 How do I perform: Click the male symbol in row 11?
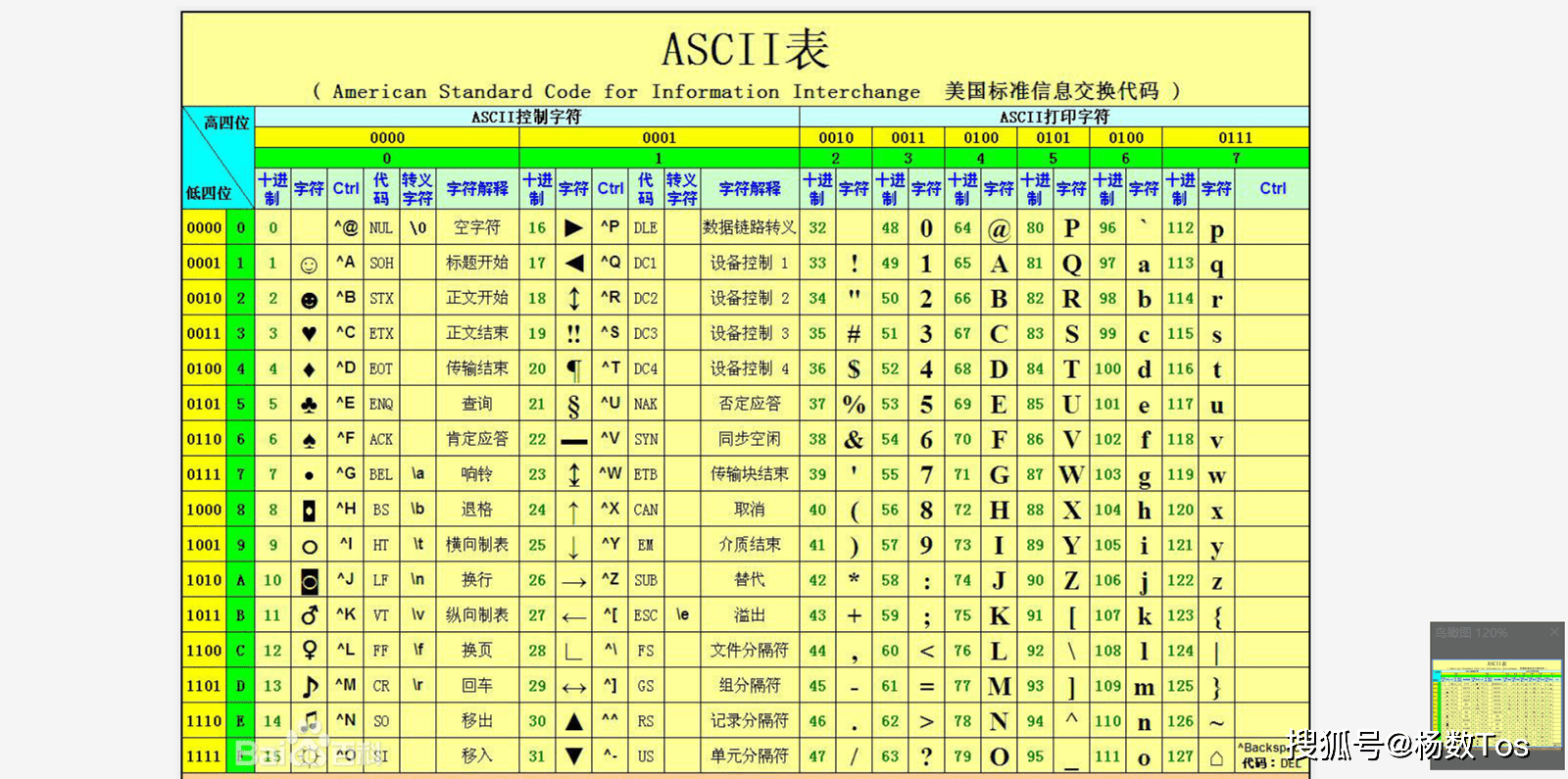point(310,615)
